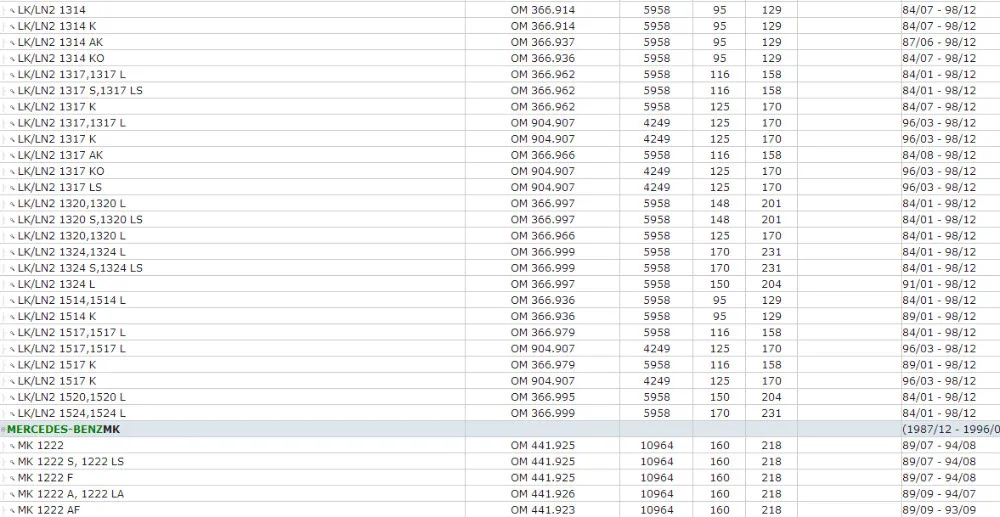Image resolution: width=1000 pixels, height=517 pixels.
Task: Click the date range 91/01 - 98/12
Action: pyautogui.click(x=939, y=284)
